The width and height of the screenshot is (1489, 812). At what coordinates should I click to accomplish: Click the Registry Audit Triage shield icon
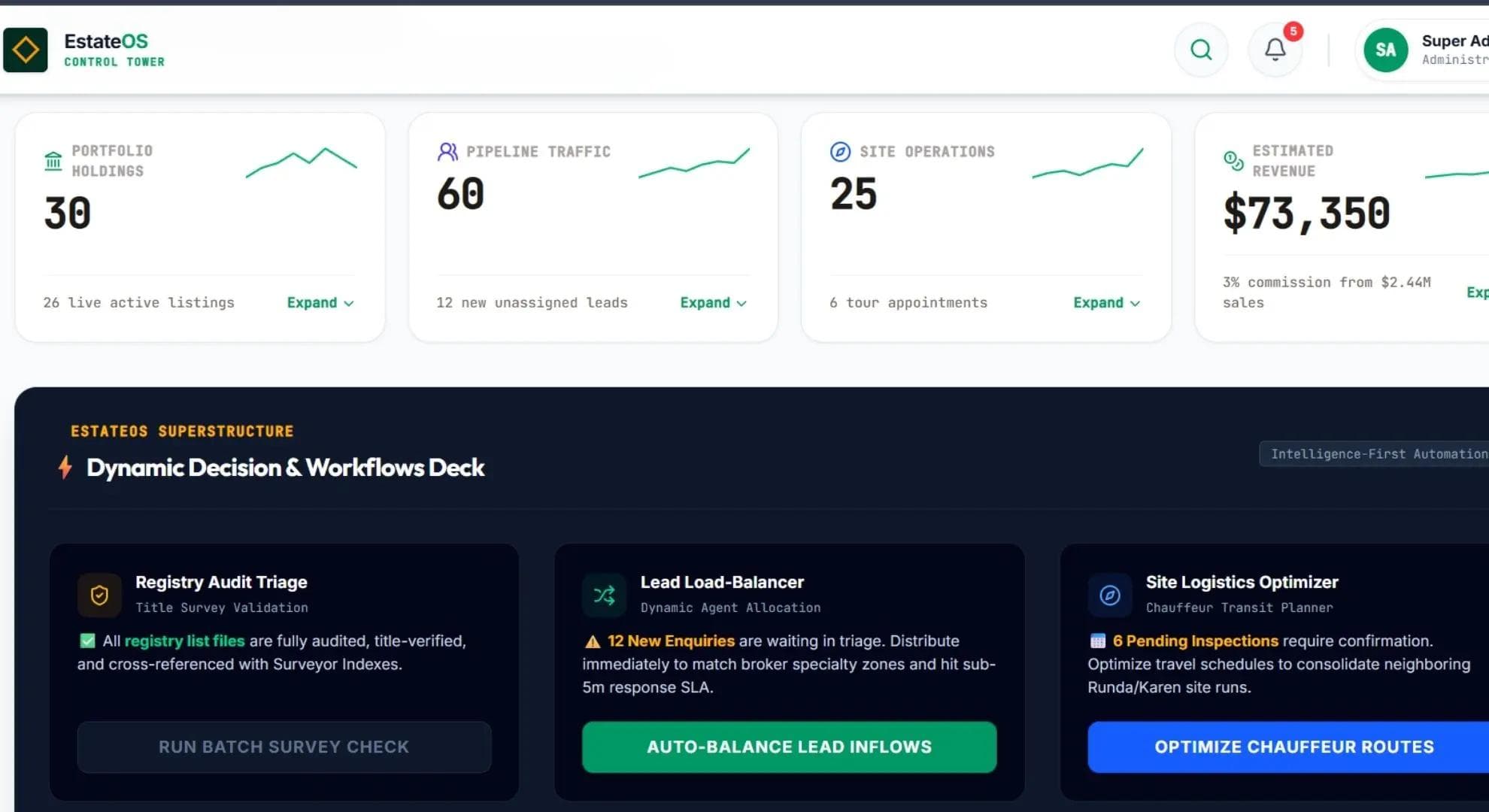click(99, 595)
